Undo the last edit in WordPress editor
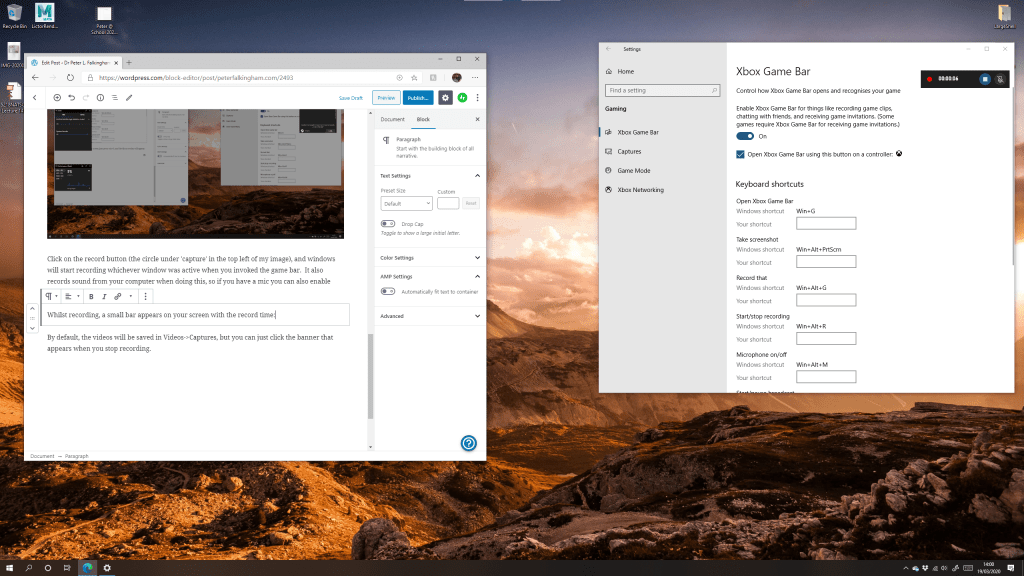This screenshot has height=576, width=1024. 71,97
